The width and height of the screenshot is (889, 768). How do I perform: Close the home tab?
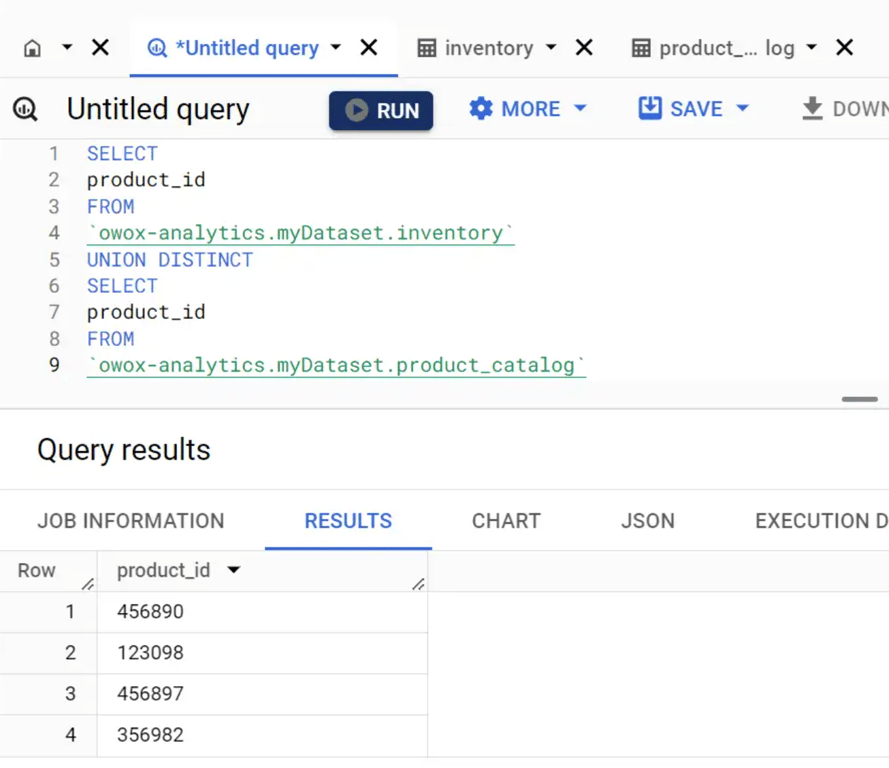click(x=100, y=47)
